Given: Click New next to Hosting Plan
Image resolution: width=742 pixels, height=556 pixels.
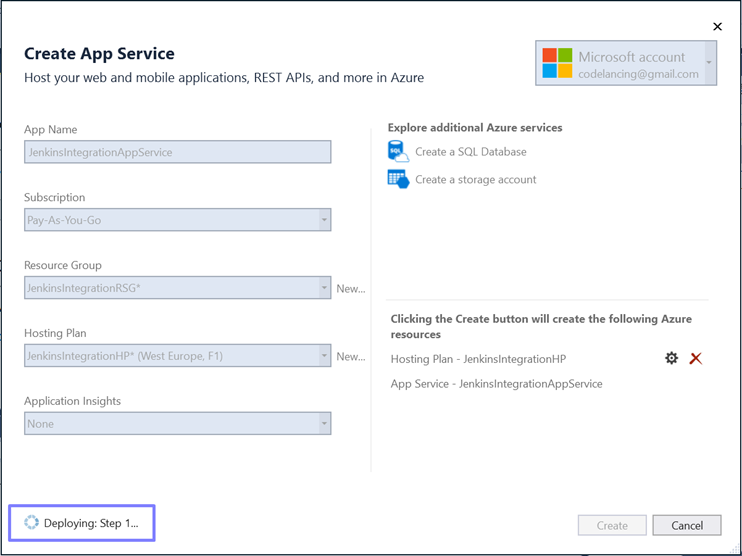Looking at the screenshot, I should click(351, 356).
